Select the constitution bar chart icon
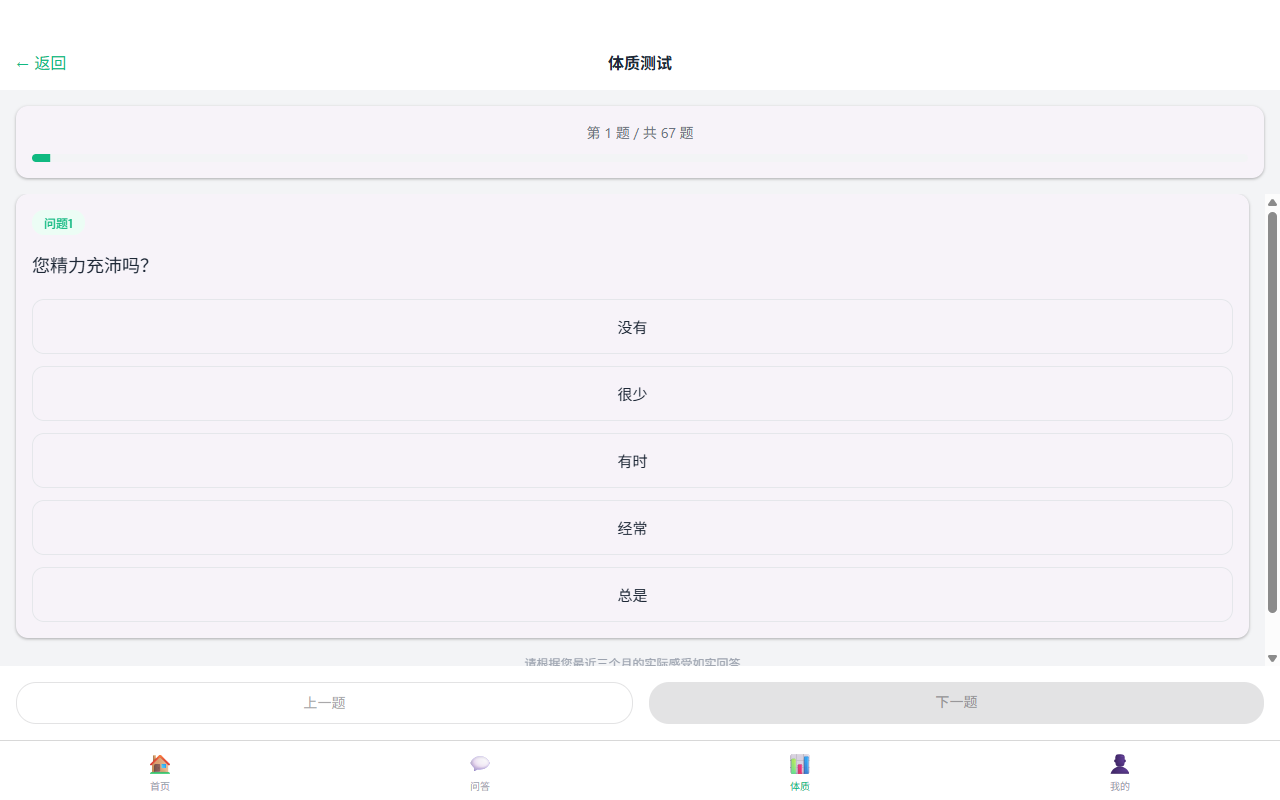The height and width of the screenshot is (800, 1280). pos(800,764)
